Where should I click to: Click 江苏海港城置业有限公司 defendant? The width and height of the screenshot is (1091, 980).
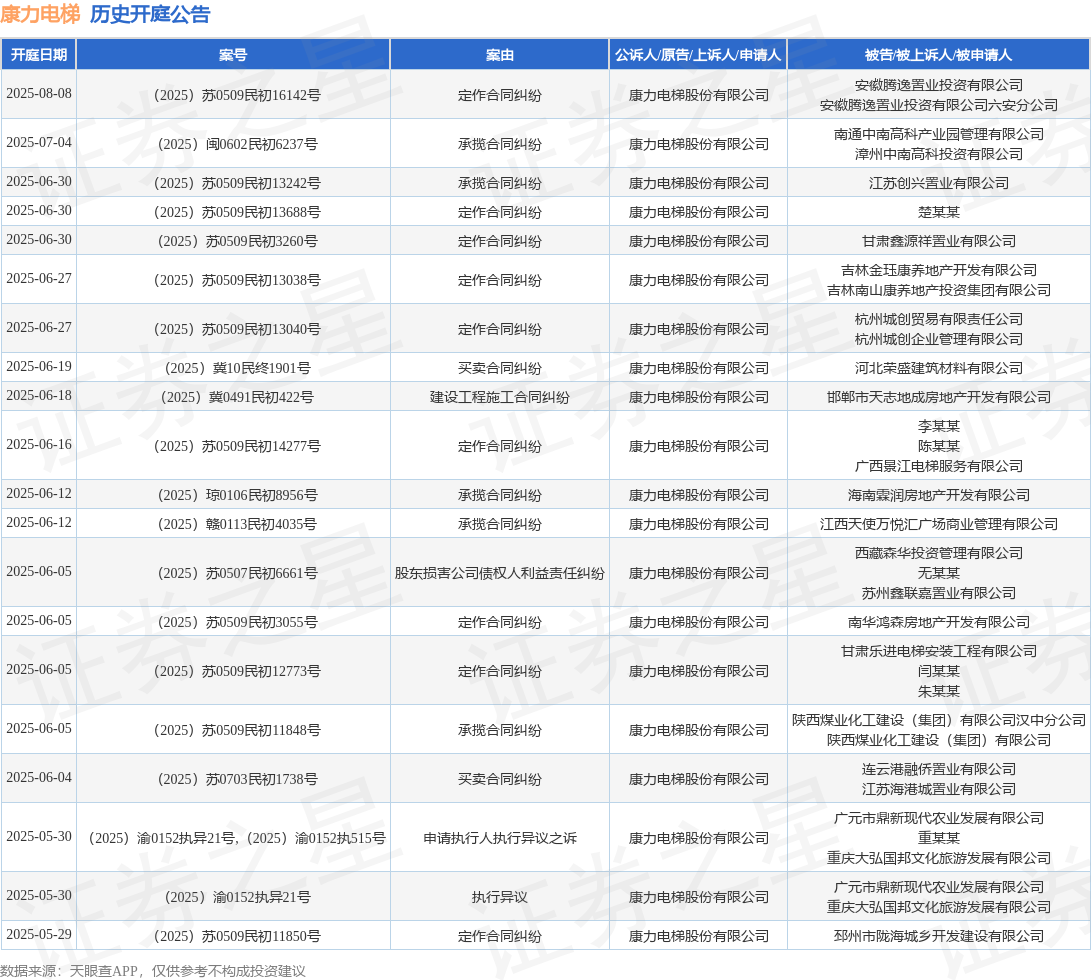[x=939, y=789]
